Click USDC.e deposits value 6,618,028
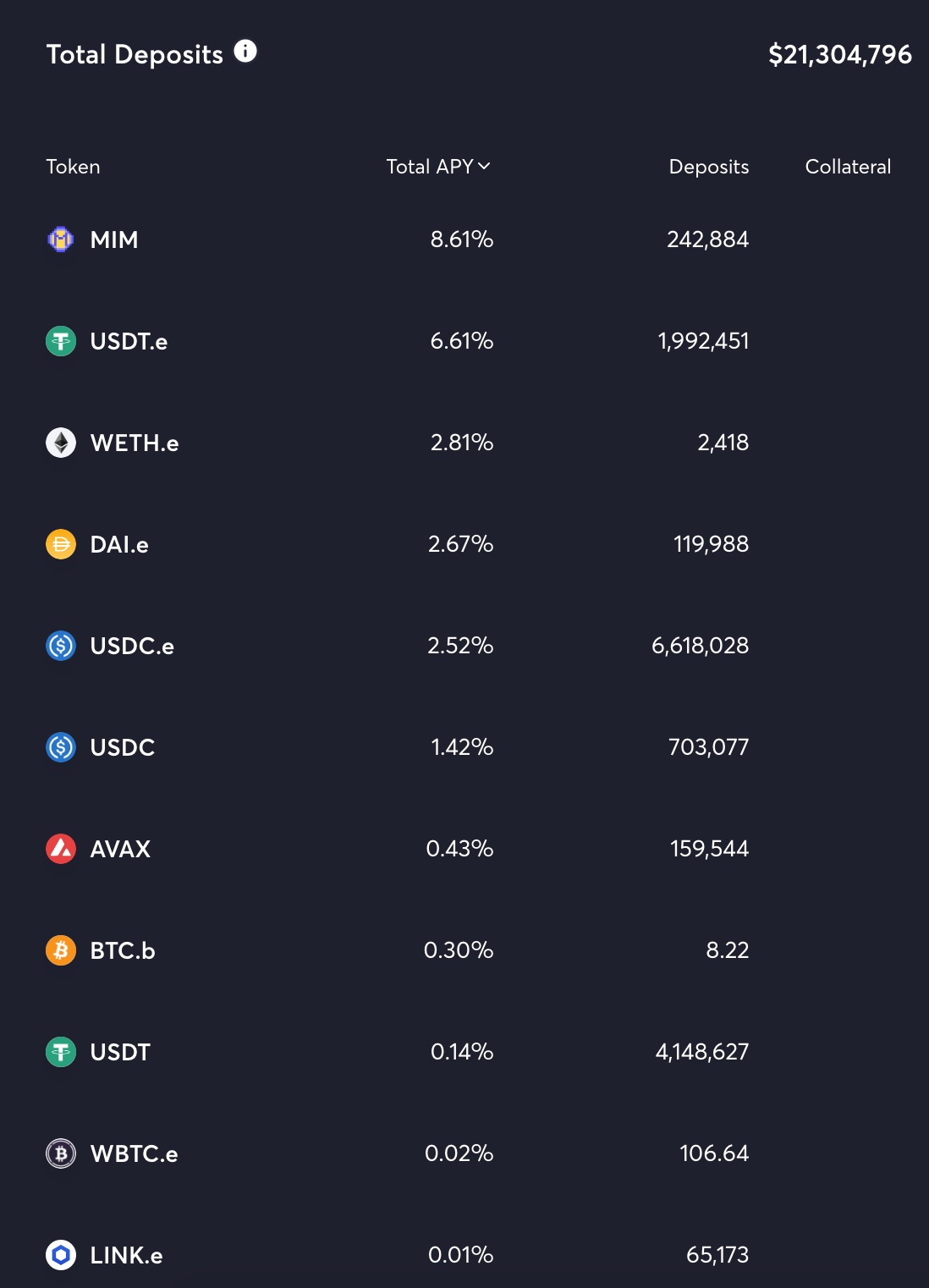Viewport: 929px width, 1288px height. click(701, 646)
